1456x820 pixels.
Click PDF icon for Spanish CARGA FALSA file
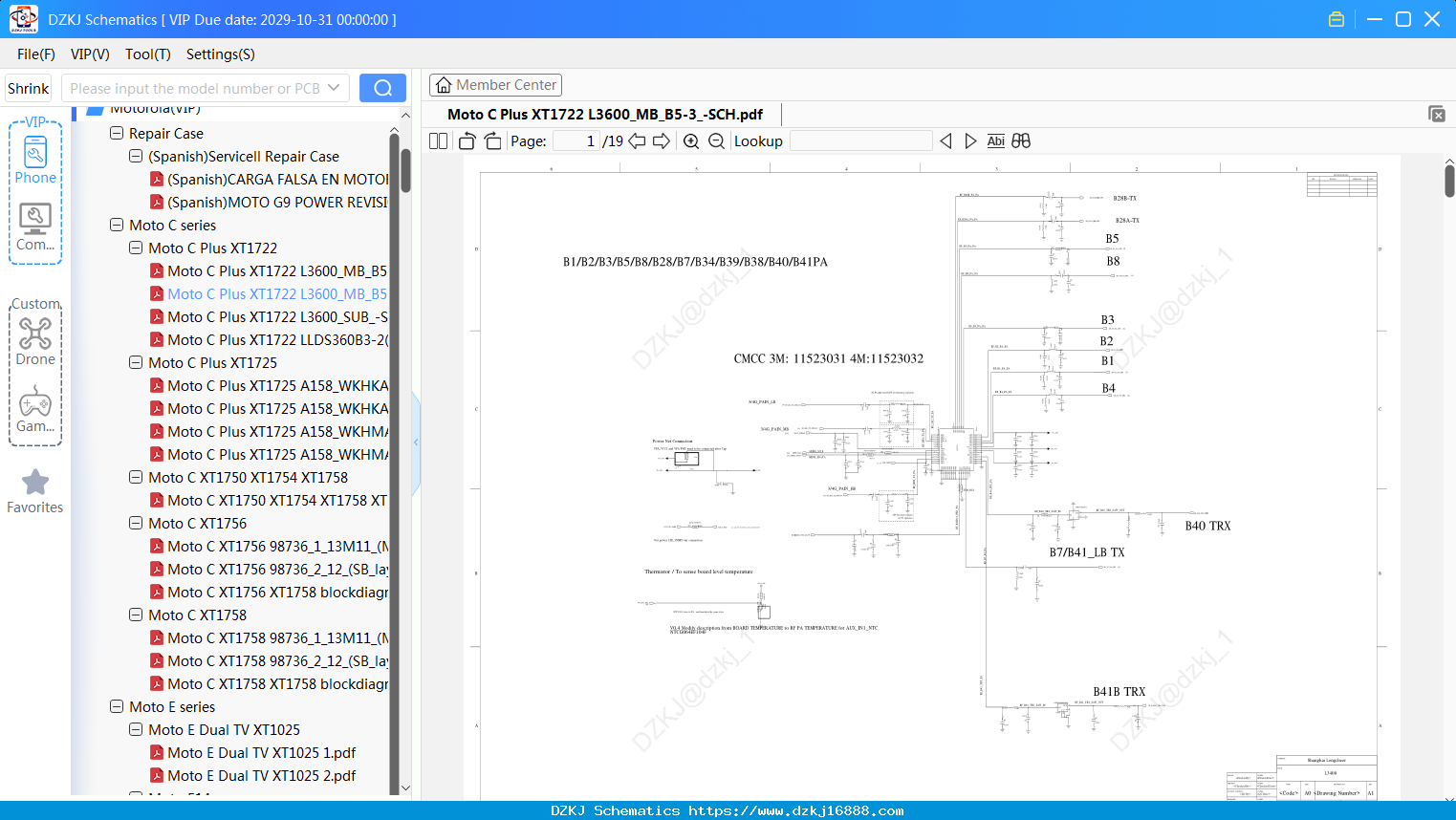click(x=157, y=180)
